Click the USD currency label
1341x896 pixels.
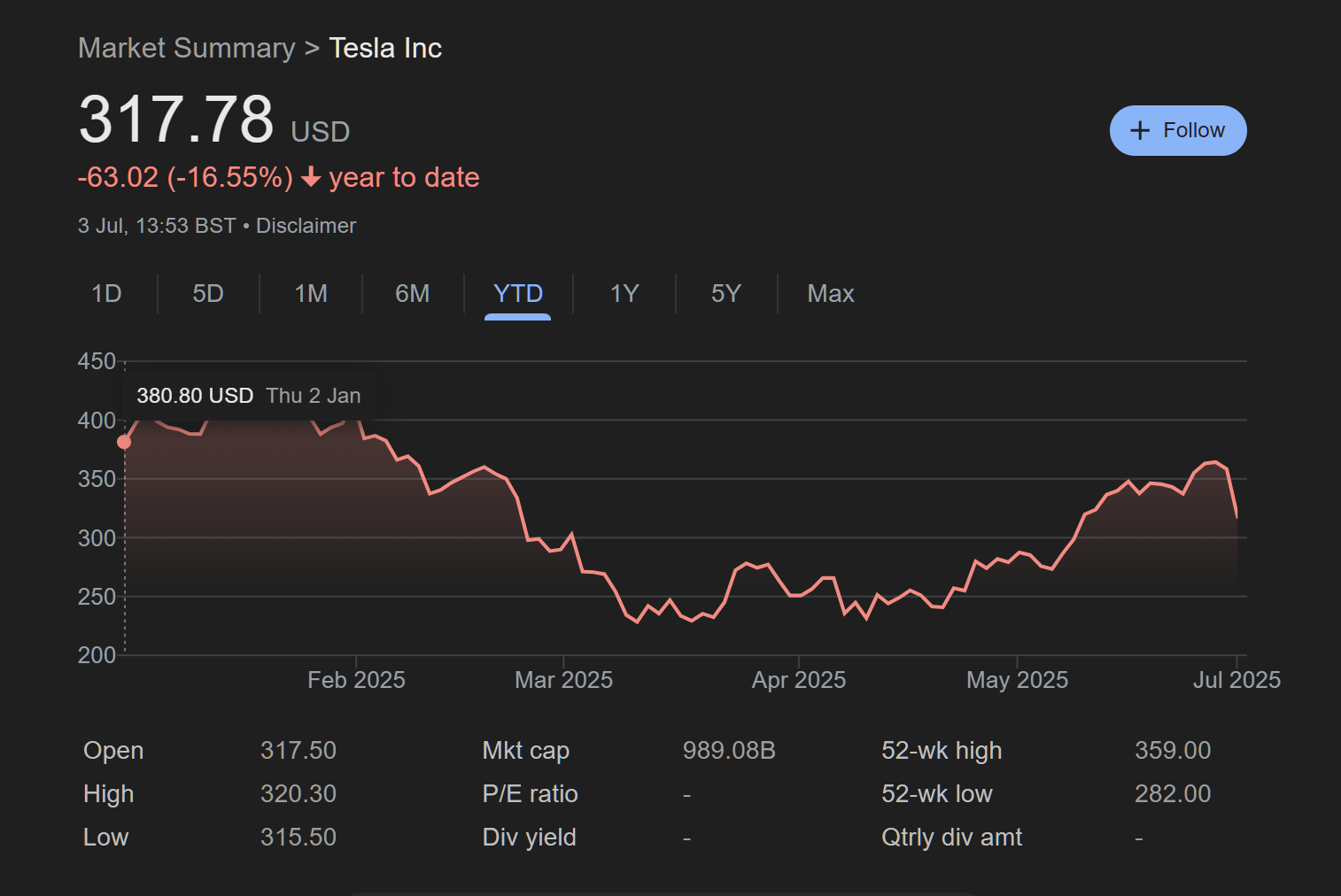[321, 132]
